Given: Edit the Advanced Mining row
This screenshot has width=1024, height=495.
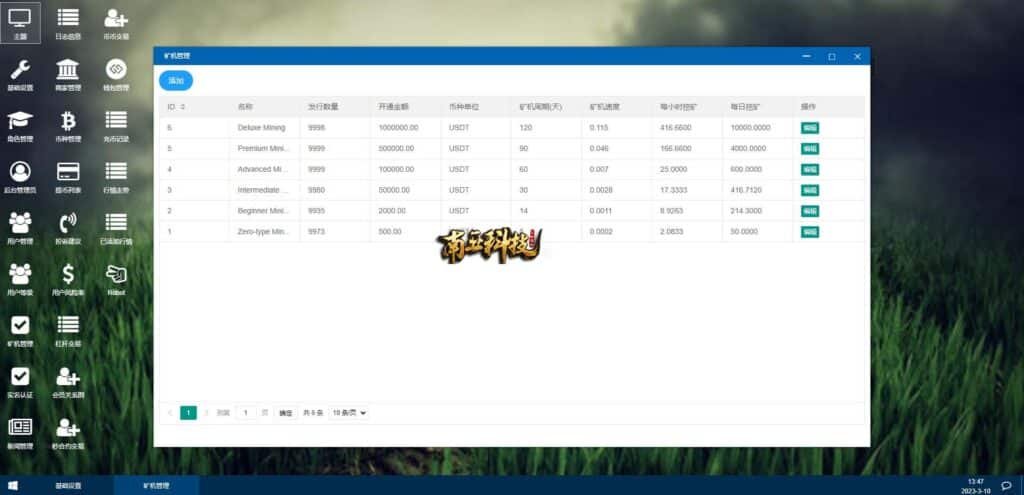Looking at the screenshot, I should 809,169.
